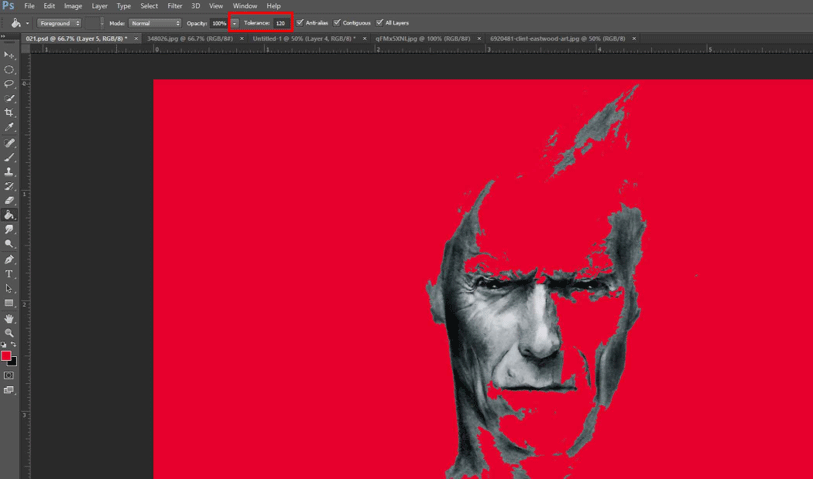The height and width of the screenshot is (480, 813).
Task: Reset default foreground and background colors
Action: point(4,345)
